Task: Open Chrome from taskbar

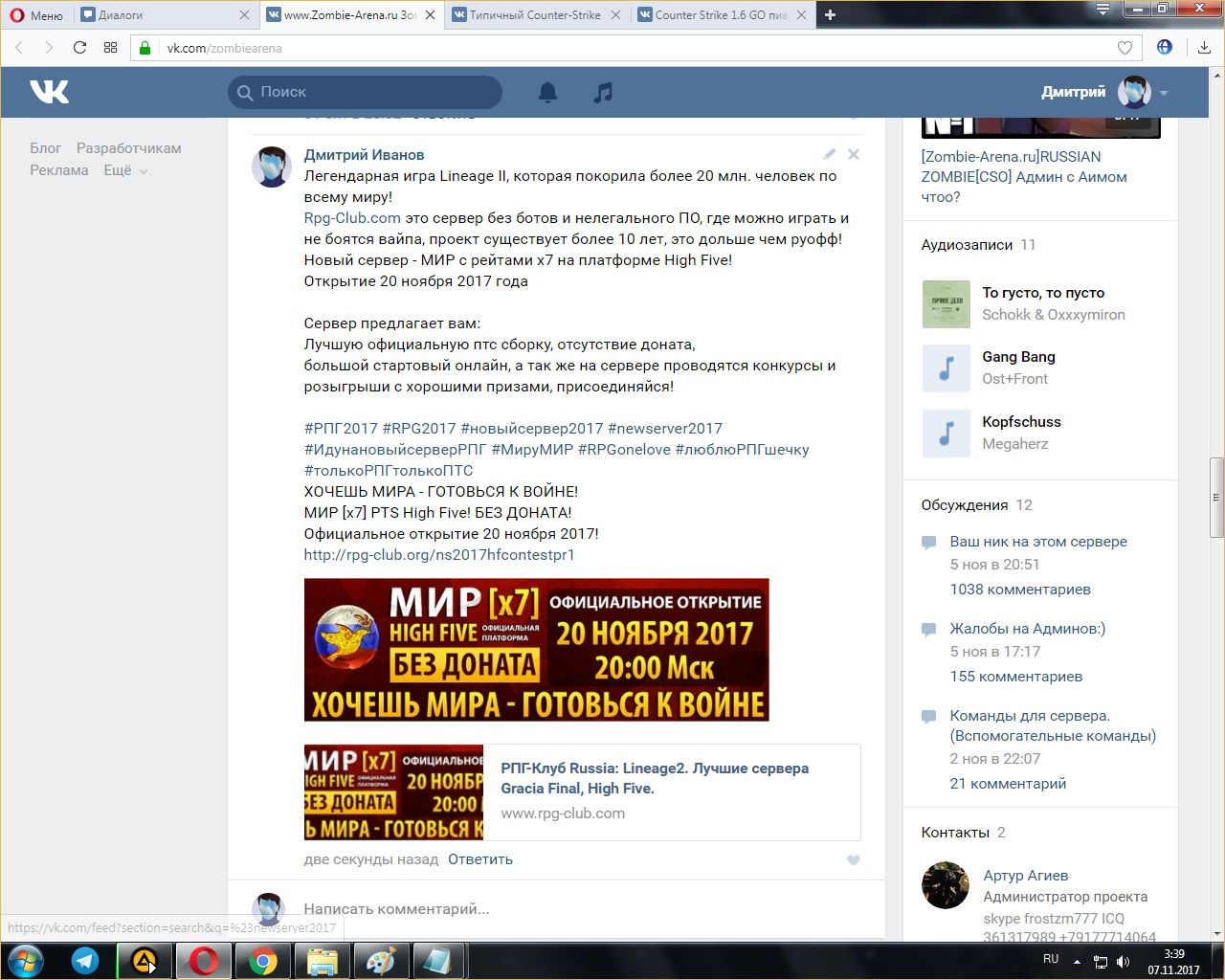Action: click(263, 961)
